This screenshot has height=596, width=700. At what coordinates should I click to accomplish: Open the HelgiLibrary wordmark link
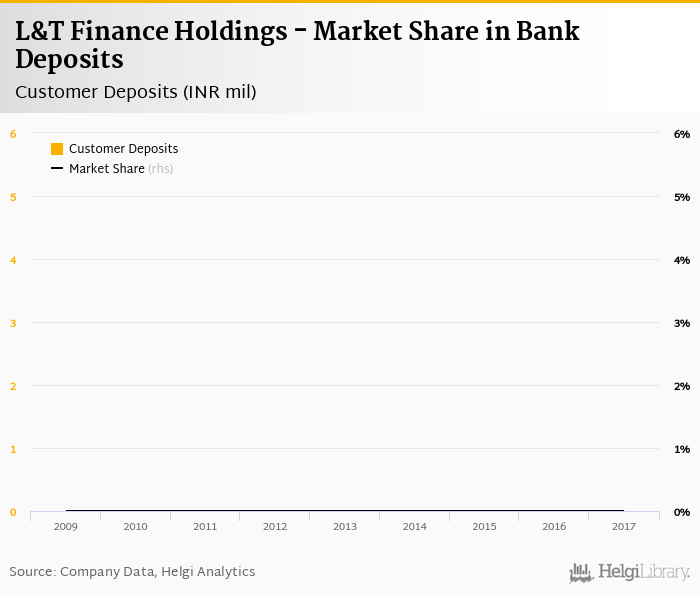(644, 572)
